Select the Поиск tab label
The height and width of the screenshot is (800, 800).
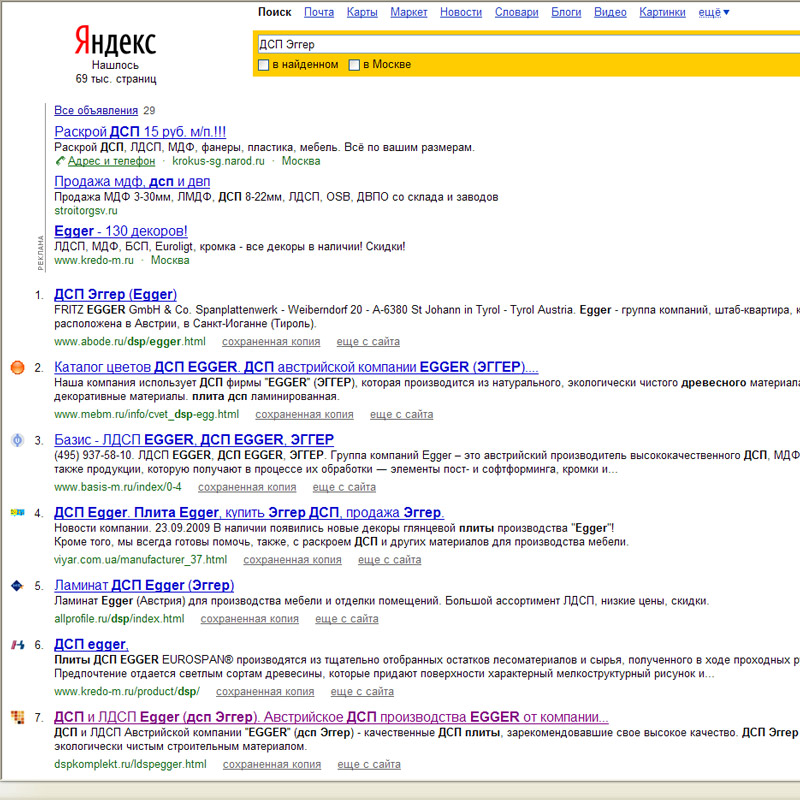tap(274, 12)
